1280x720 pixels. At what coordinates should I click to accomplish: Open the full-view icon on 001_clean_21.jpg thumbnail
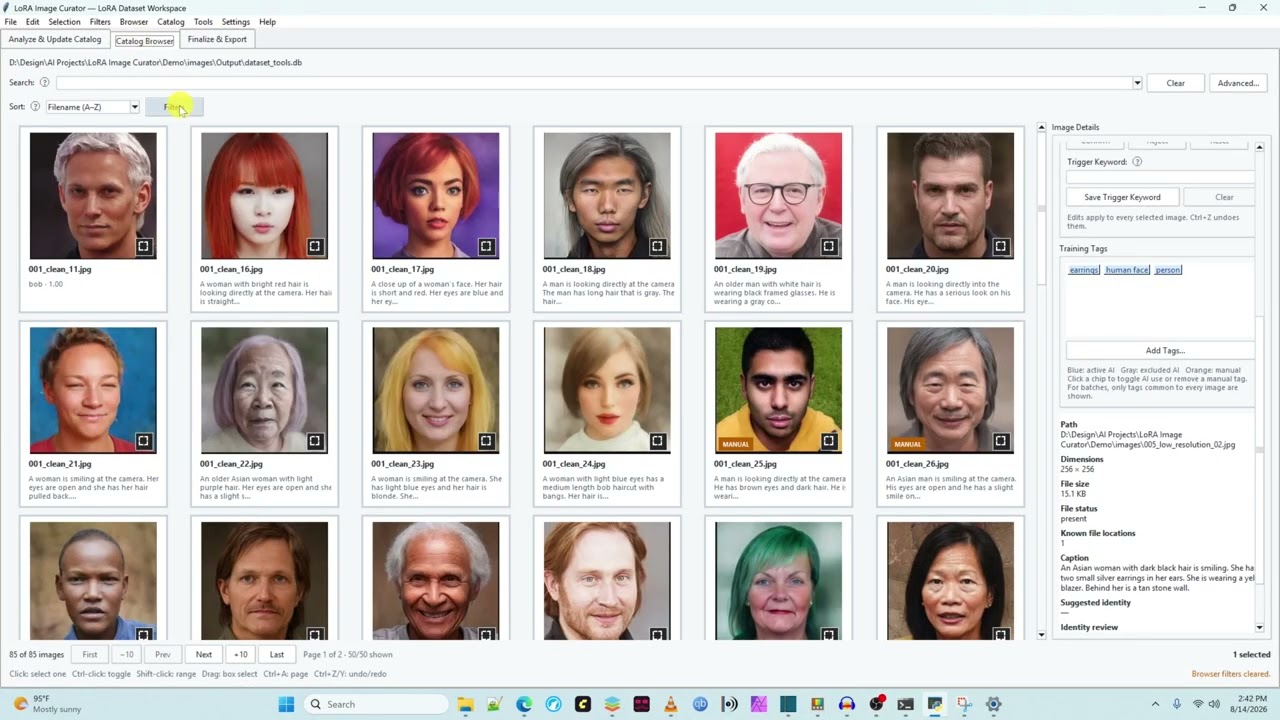pyautogui.click(x=143, y=441)
